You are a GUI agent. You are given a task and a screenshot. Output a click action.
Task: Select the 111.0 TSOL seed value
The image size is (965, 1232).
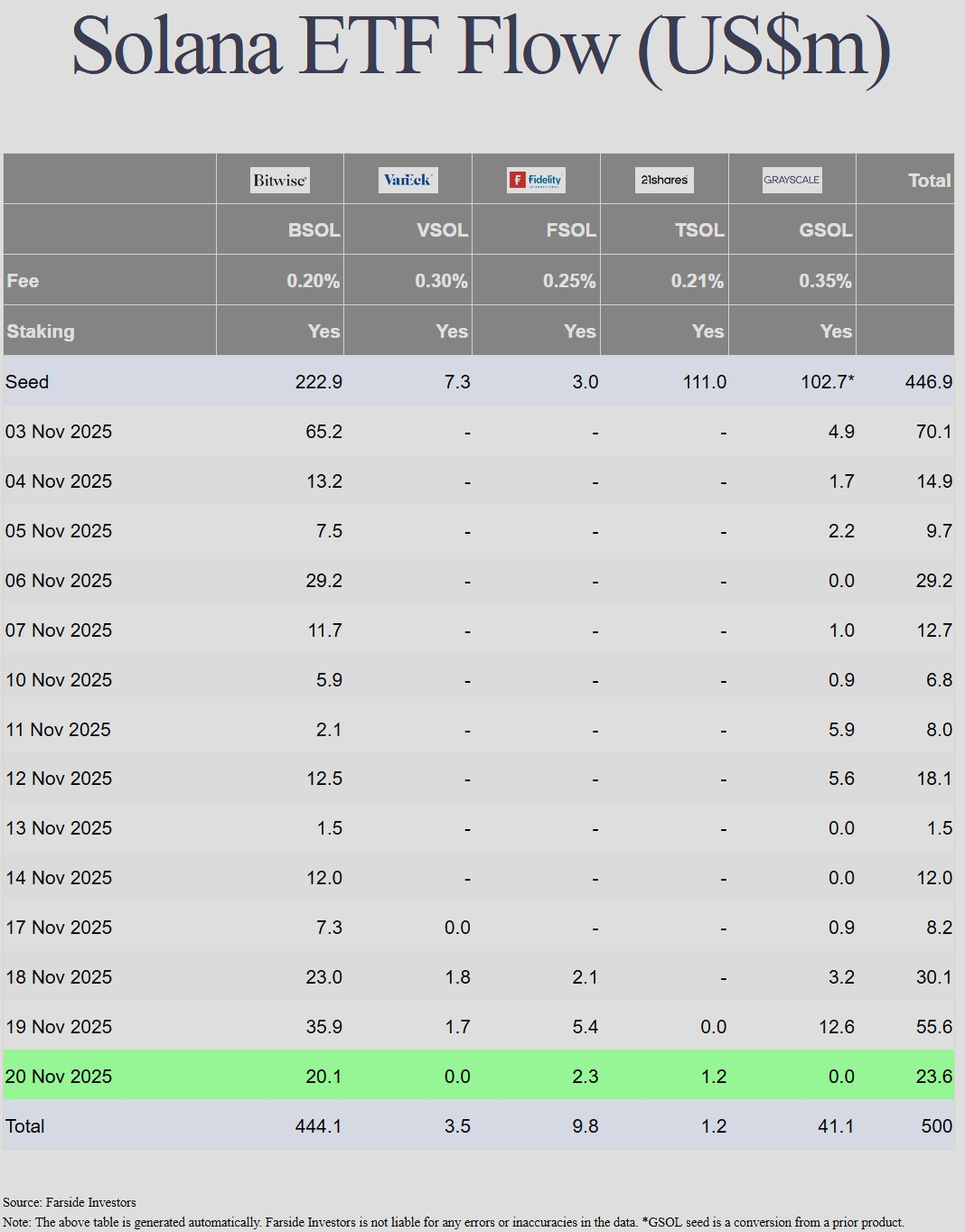705,382
